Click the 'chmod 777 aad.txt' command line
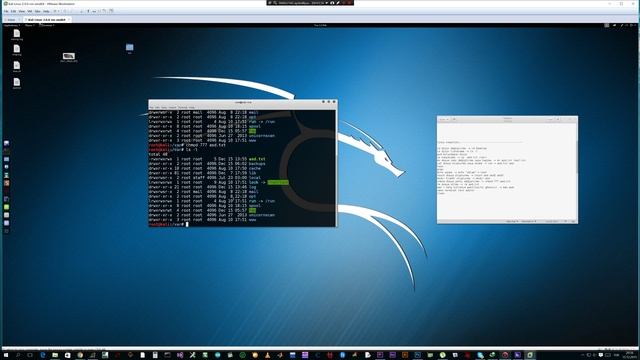 [x=205, y=145]
